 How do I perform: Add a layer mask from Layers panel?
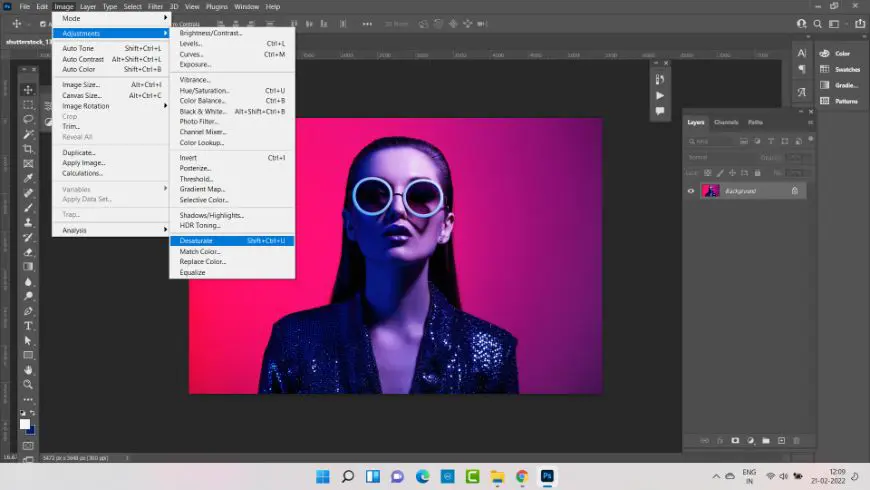tap(735, 440)
